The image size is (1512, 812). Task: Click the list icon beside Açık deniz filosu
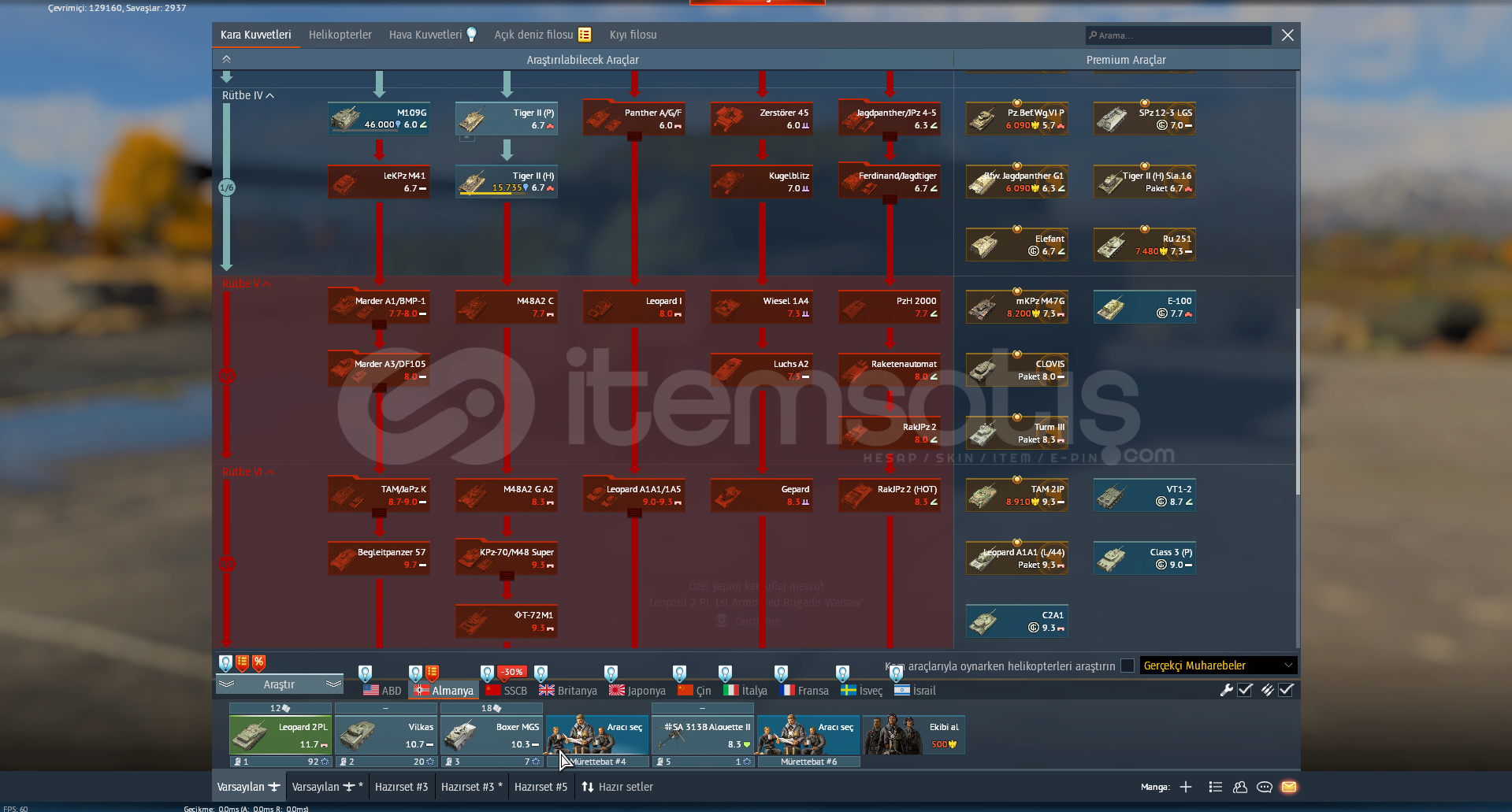pyautogui.click(x=585, y=35)
